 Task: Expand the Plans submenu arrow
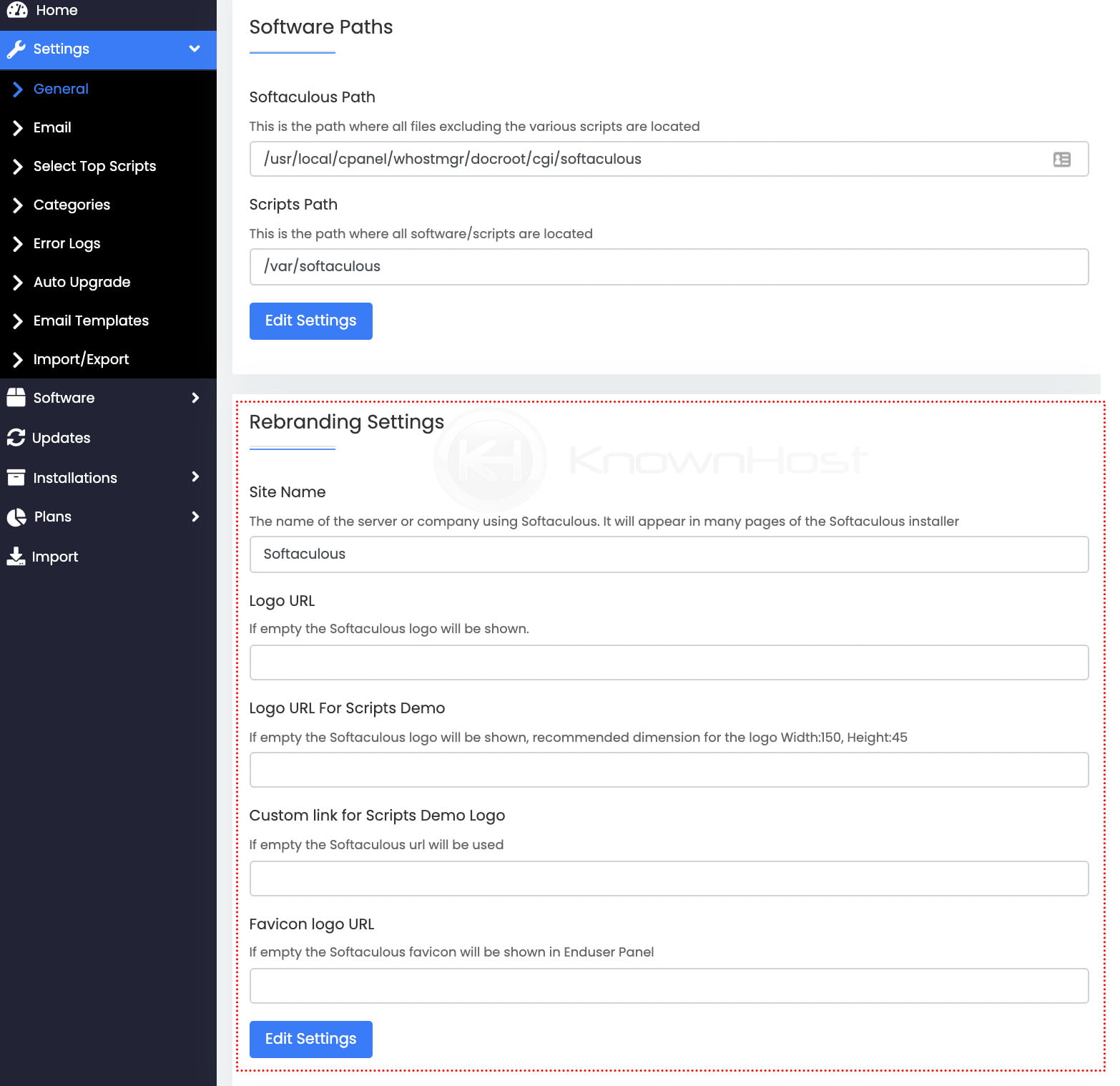pos(195,517)
